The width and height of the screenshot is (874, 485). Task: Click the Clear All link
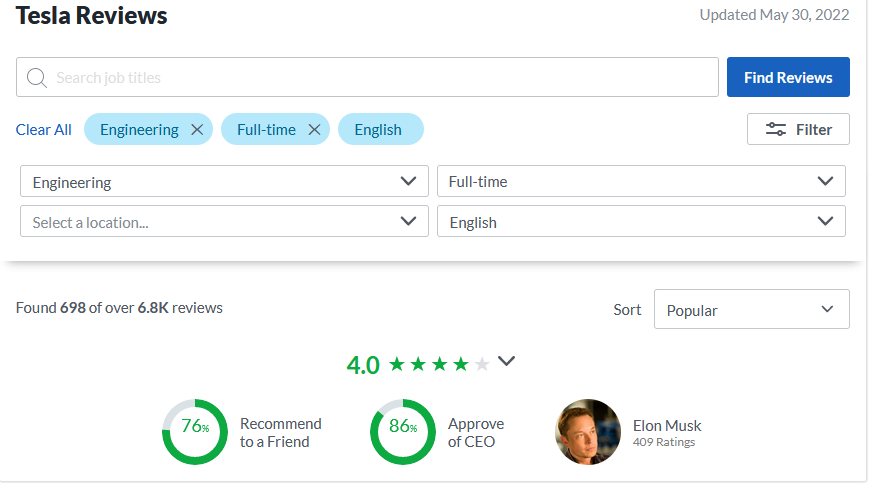click(x=44, y=129)
